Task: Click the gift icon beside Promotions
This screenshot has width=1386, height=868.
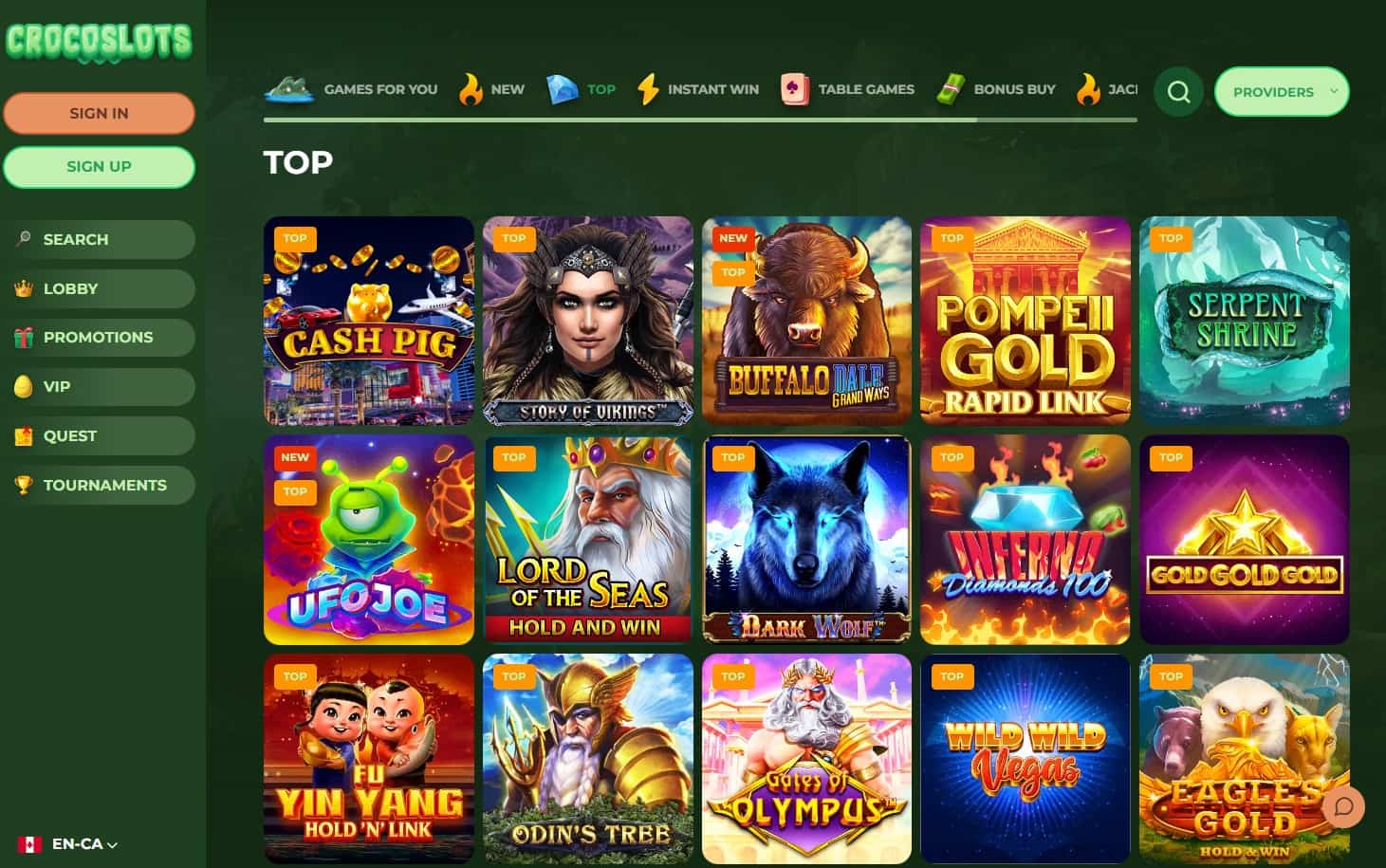Action: [24, 337]
